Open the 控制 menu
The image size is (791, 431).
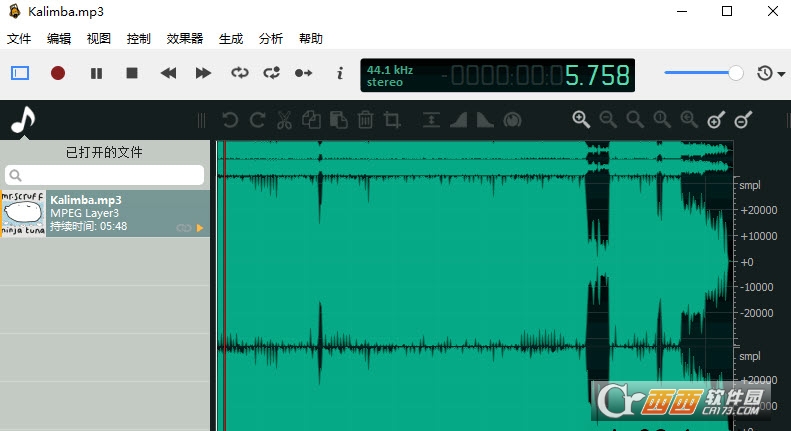coord(139,39)
